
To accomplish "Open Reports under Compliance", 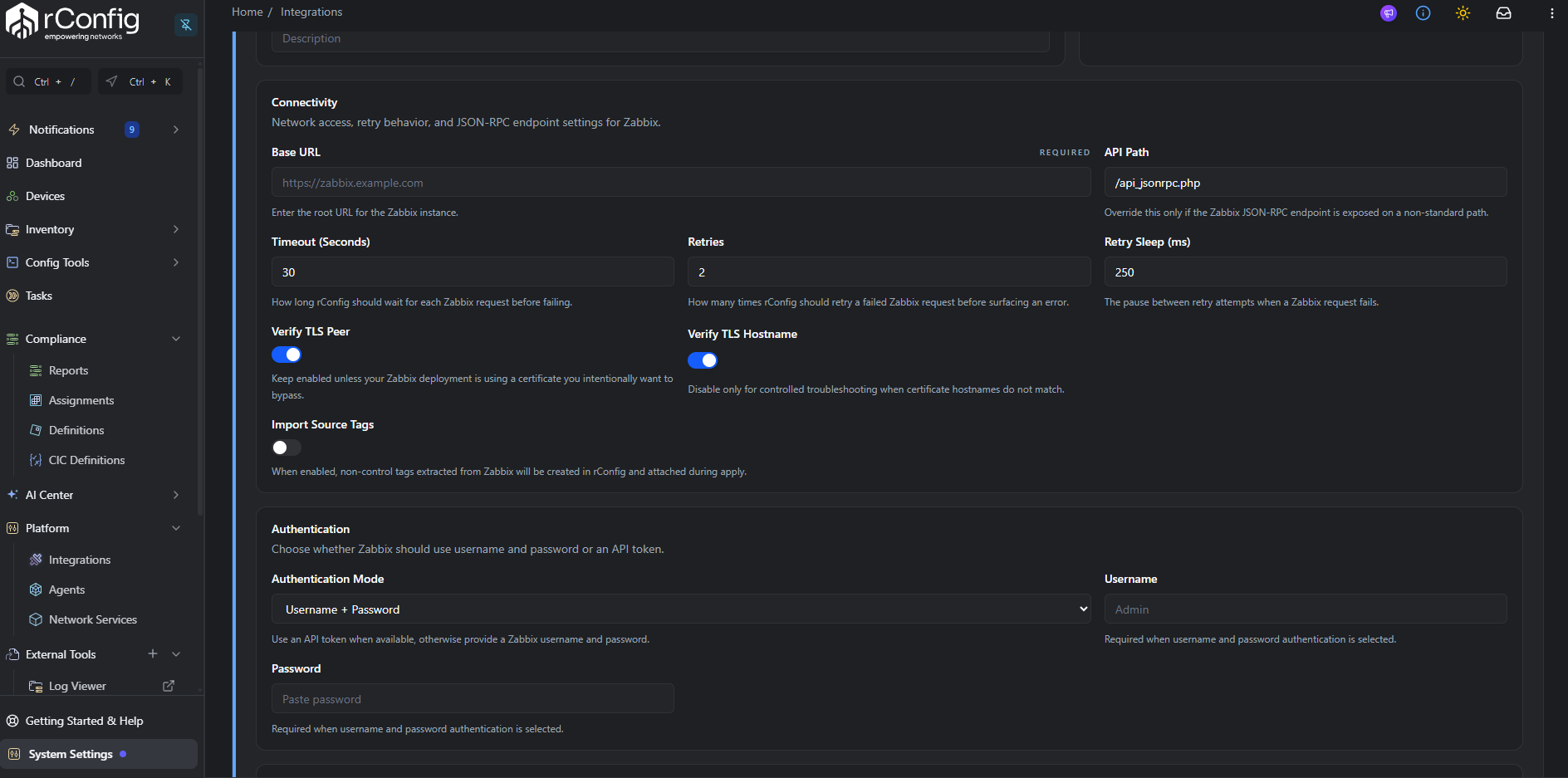I will click(68, 370).
